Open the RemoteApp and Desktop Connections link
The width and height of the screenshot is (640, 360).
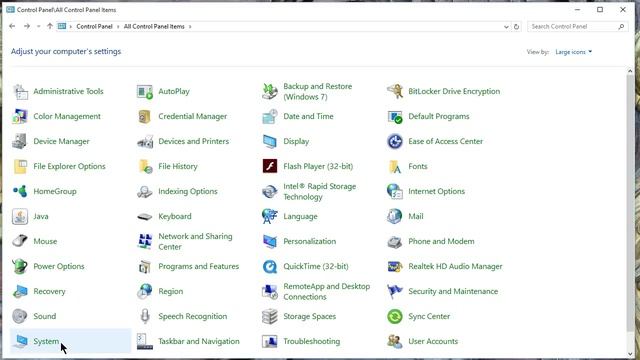pyautogui.click(x=327, y=291)
